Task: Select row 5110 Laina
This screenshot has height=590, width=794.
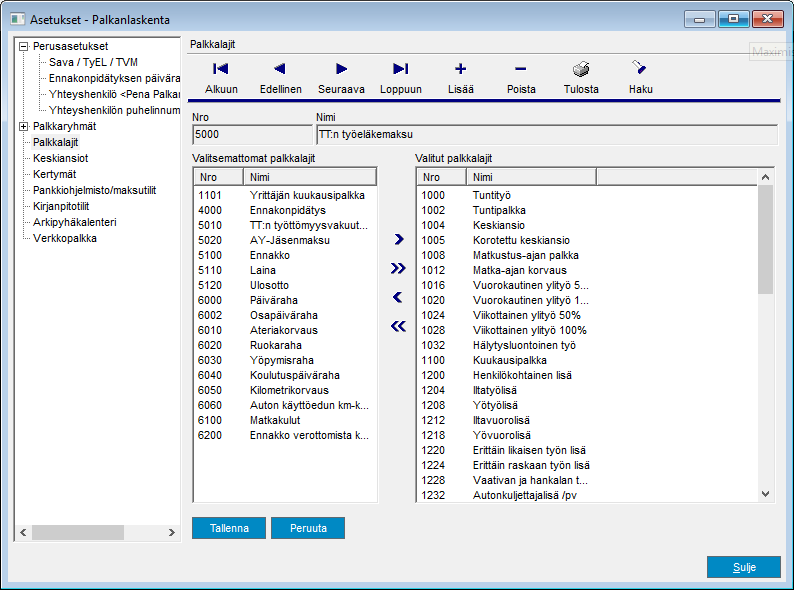Action: pos(285,270)
